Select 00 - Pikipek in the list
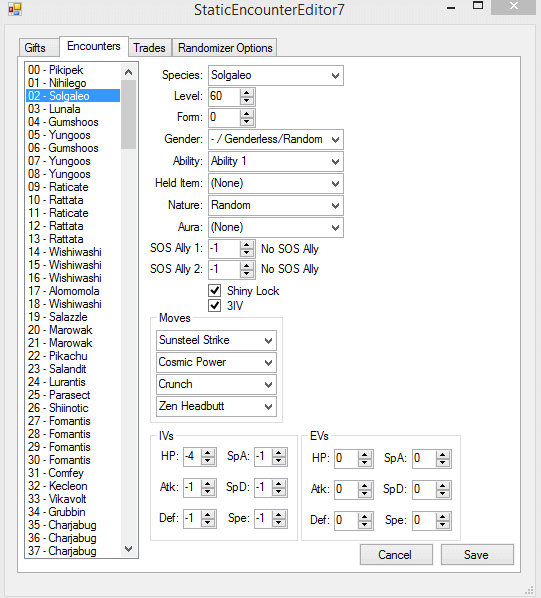Screen dimensions: 541x598 pyautogui.click(x=73, y=70)
